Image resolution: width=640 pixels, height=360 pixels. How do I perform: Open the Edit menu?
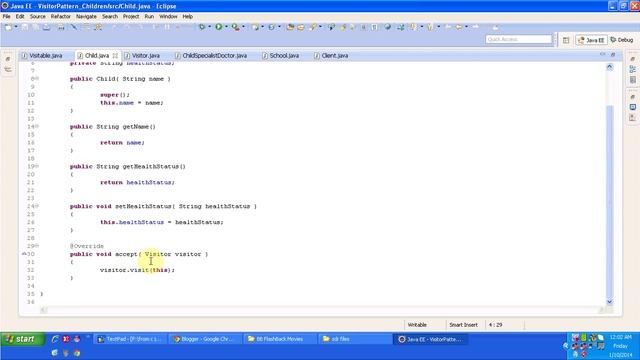click(x=20, y=16)
